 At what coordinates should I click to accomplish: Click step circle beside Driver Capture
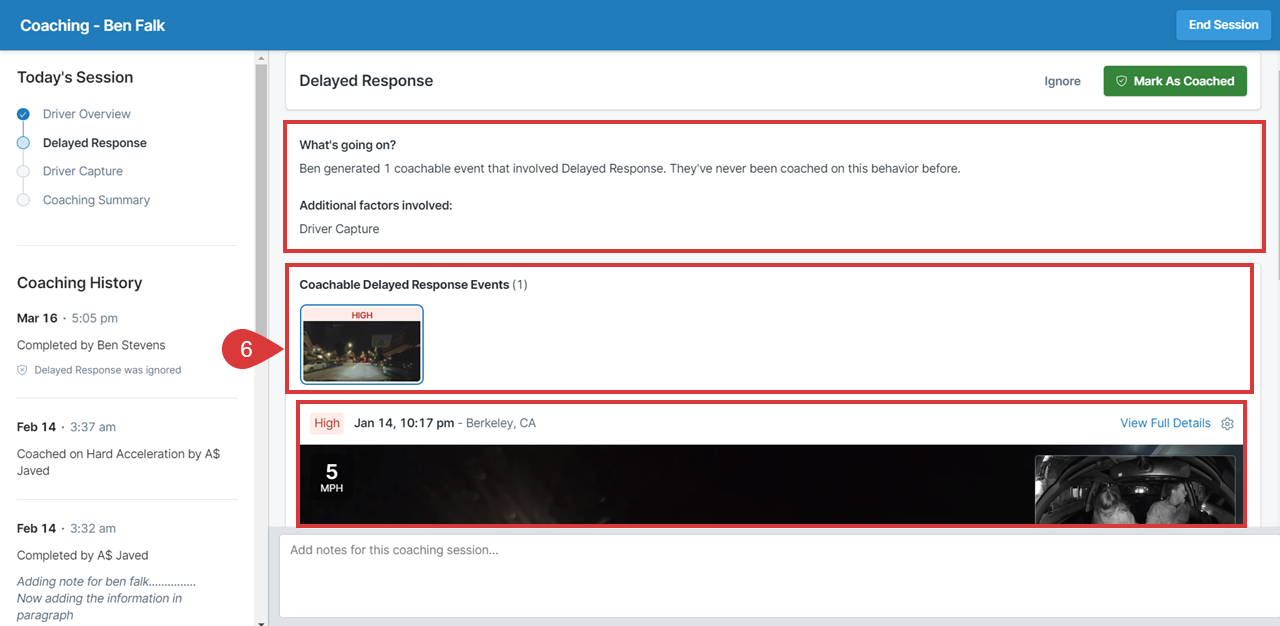tap(23, 171)
